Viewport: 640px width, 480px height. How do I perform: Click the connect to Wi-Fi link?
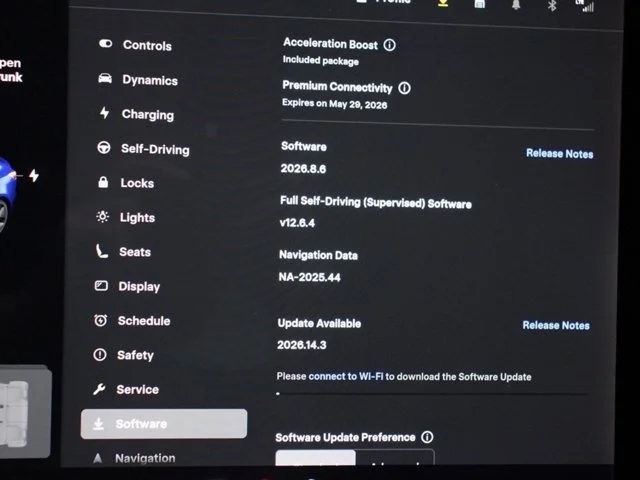pos(346,376)
